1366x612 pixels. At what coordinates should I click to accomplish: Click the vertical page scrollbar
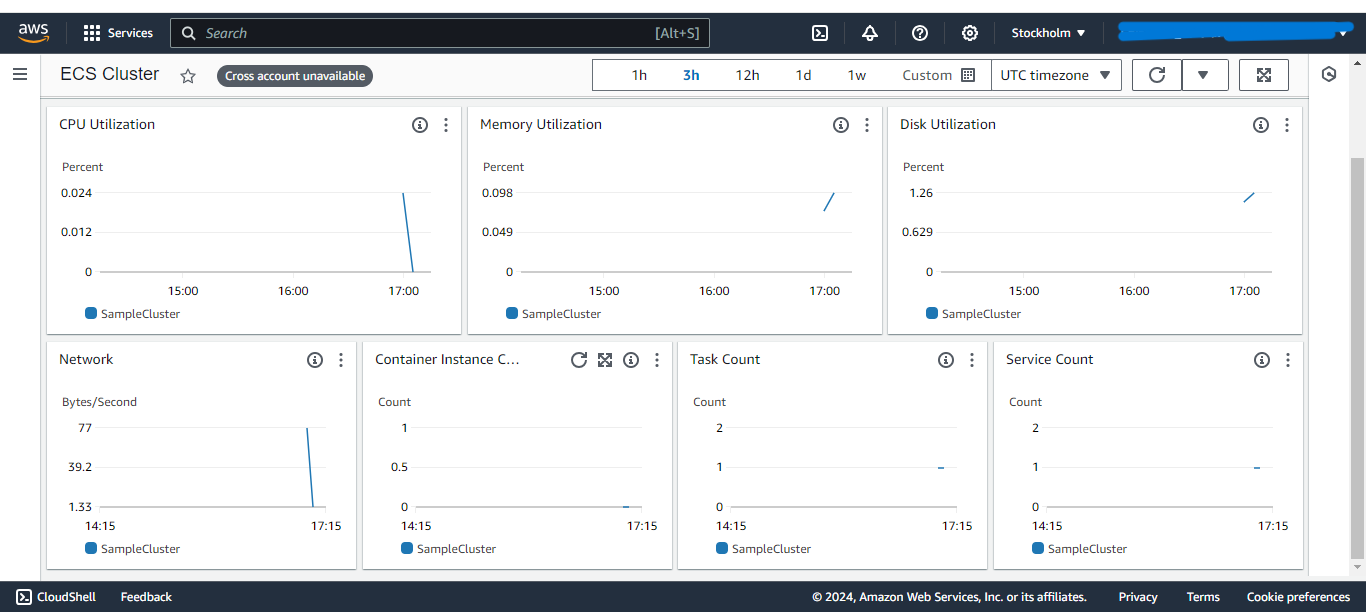1357,358
